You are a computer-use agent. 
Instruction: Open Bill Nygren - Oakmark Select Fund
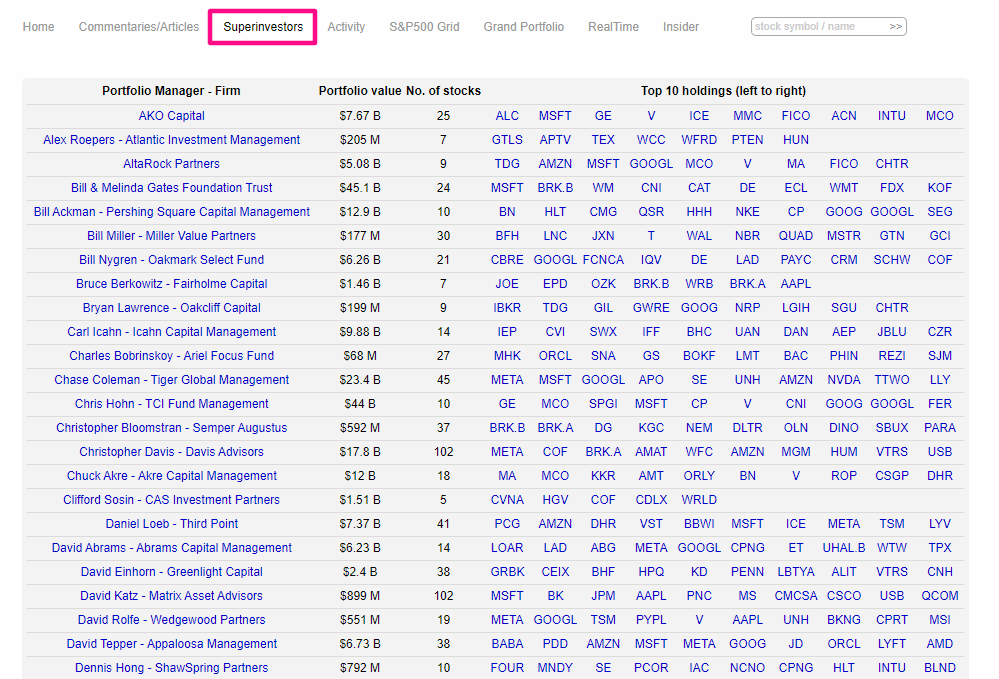click(171, 260)
